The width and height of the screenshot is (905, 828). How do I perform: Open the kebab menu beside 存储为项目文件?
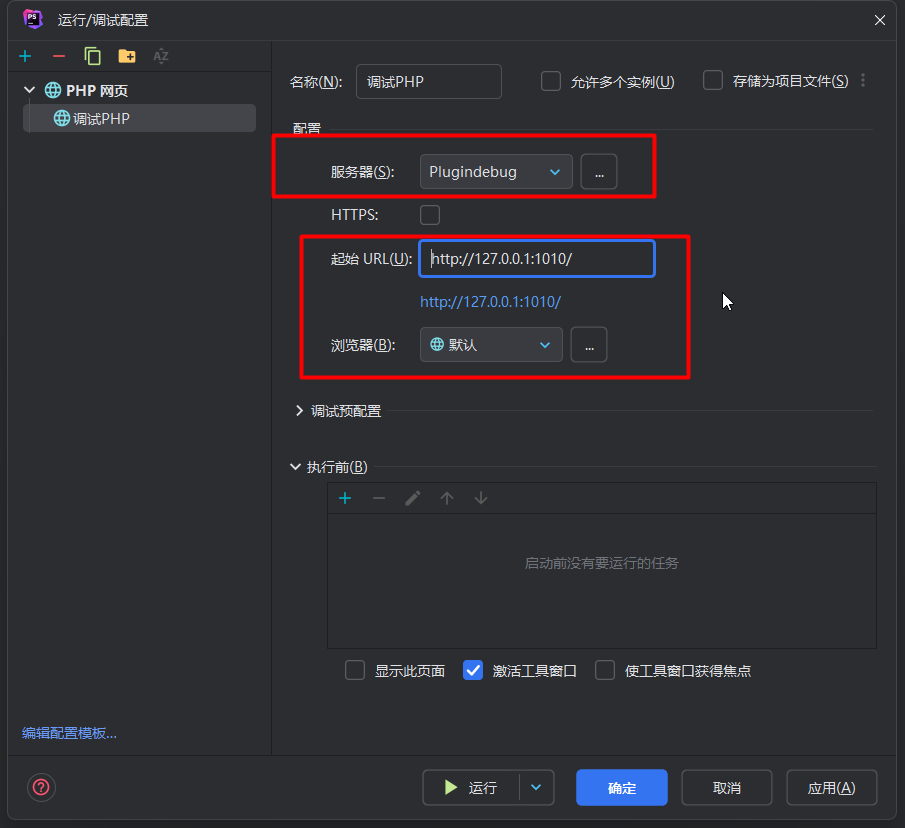863,80
